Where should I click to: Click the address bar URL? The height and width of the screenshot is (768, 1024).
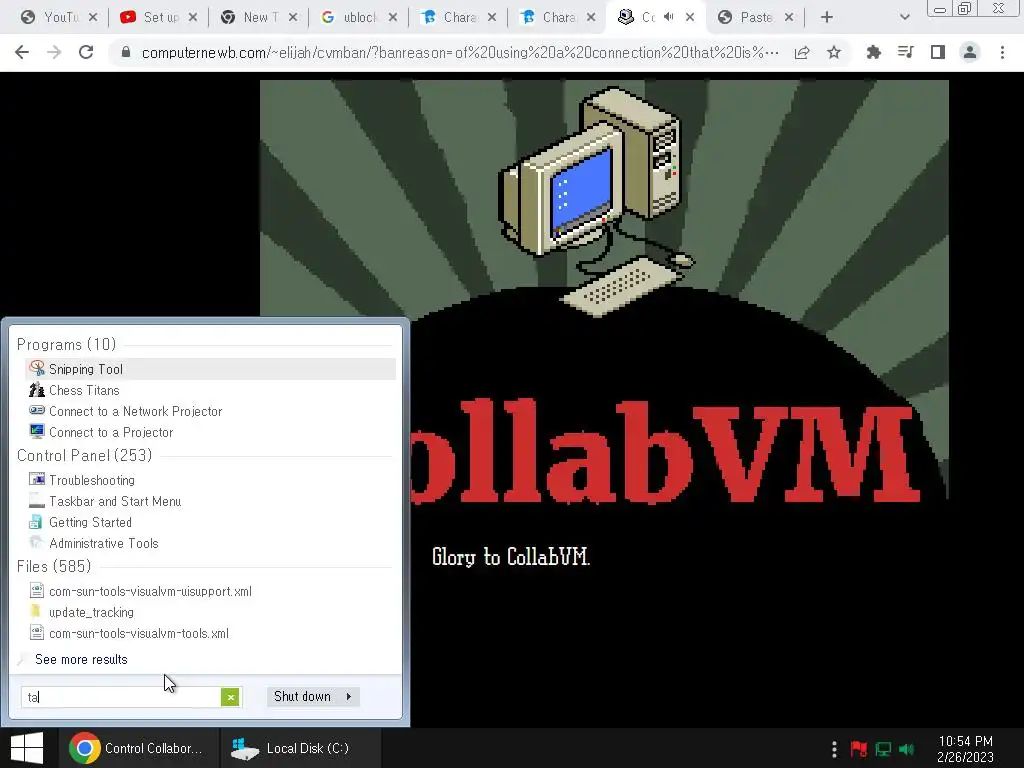coord(460,52)
